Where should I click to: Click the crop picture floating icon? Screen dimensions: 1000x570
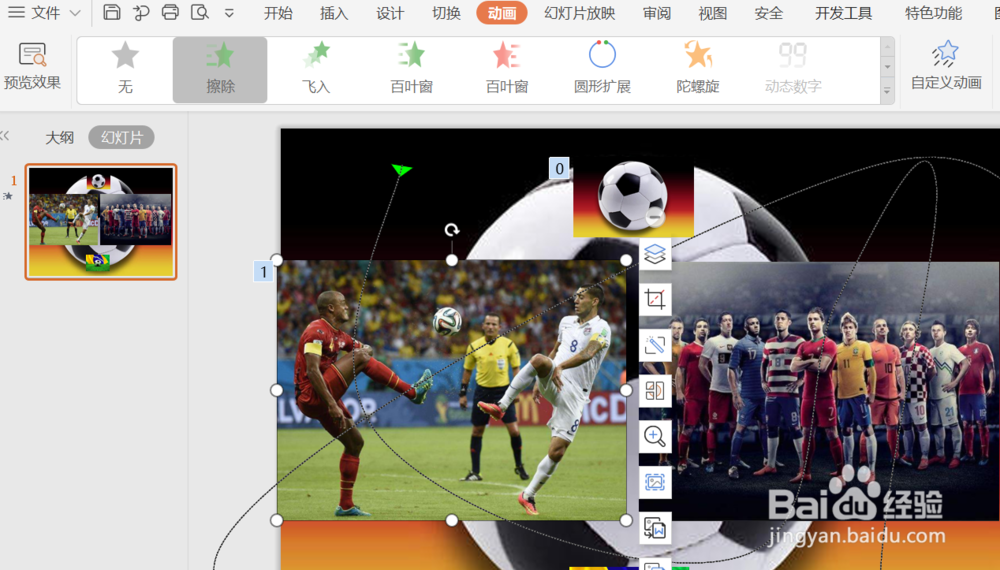pos(655,300)
